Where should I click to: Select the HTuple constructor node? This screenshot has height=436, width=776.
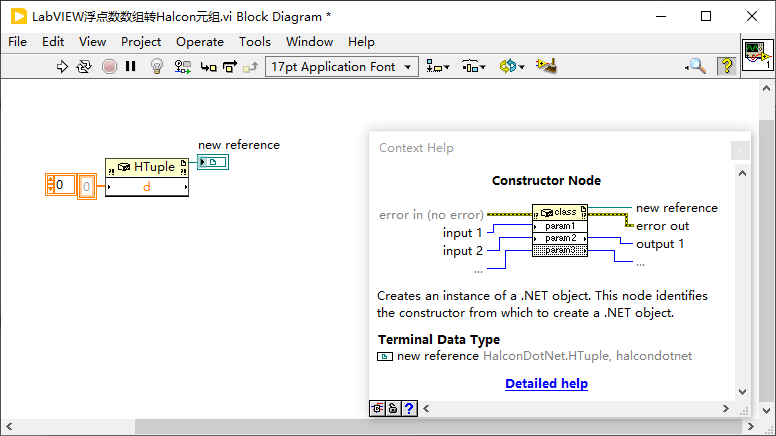tap(147, 168)
